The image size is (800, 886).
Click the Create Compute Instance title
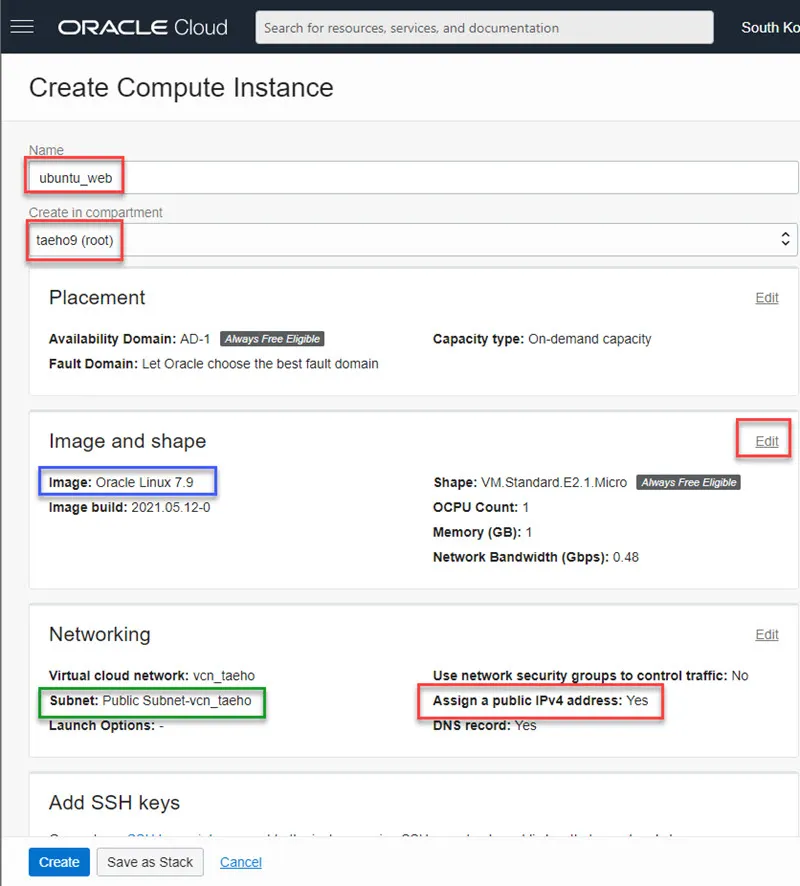(x=181, y=88)
